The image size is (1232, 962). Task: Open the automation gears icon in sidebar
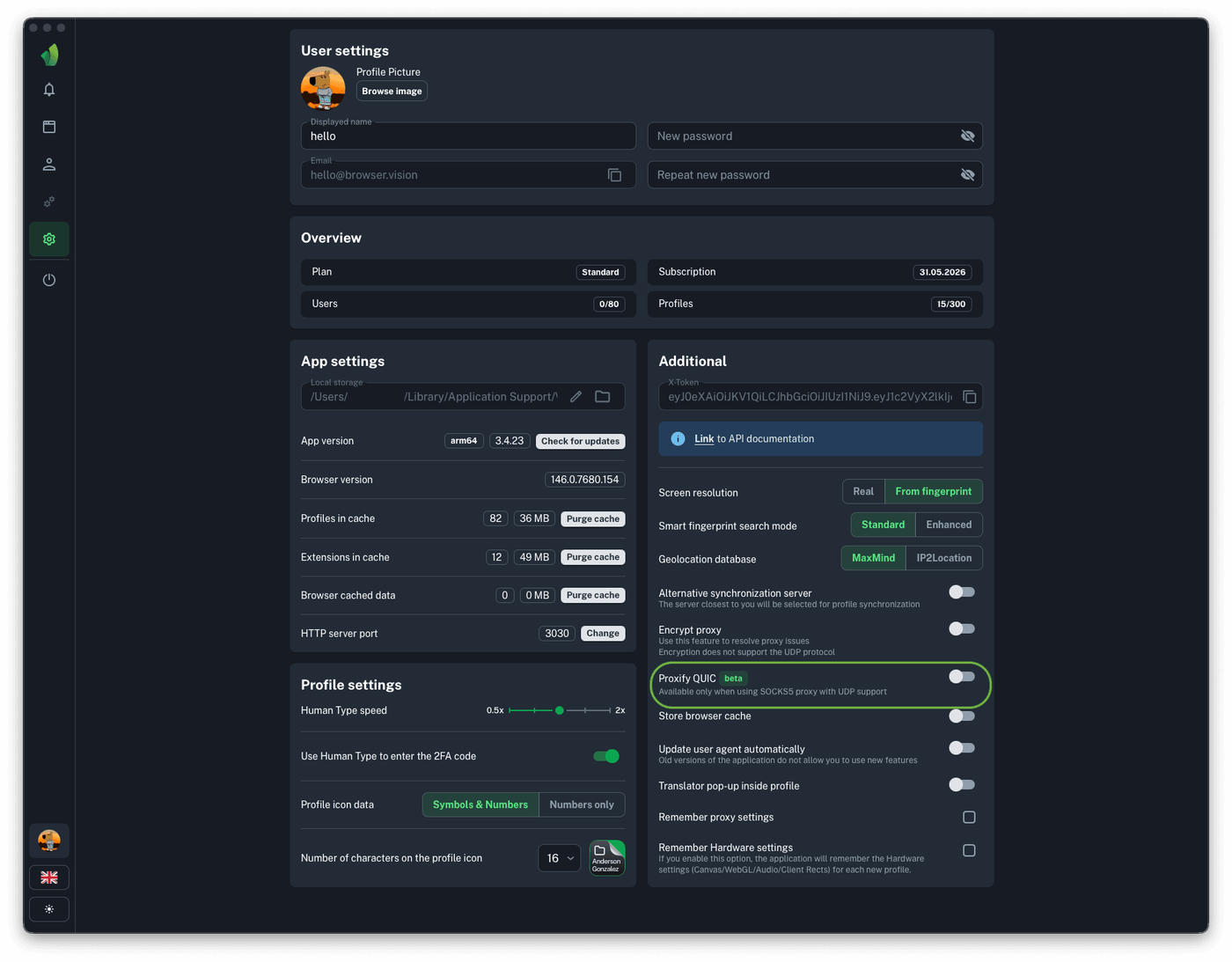pos(49,202)
